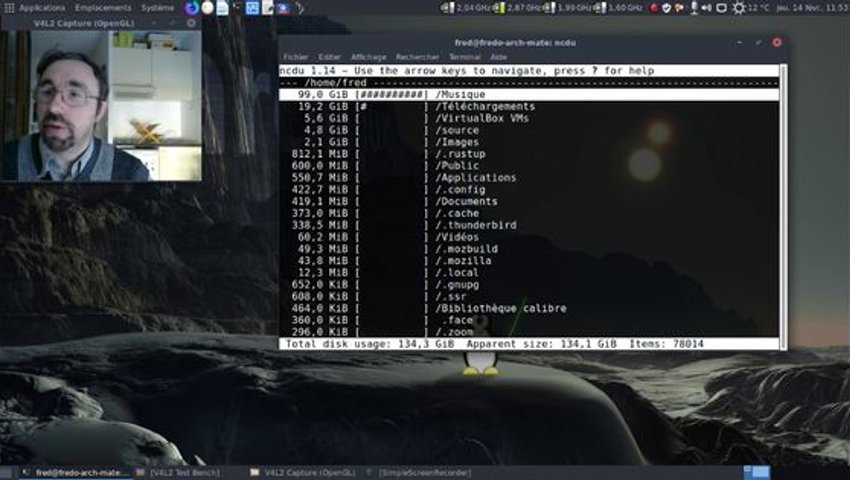Select the /.thunderbird row in ncdu

(529, 225)
